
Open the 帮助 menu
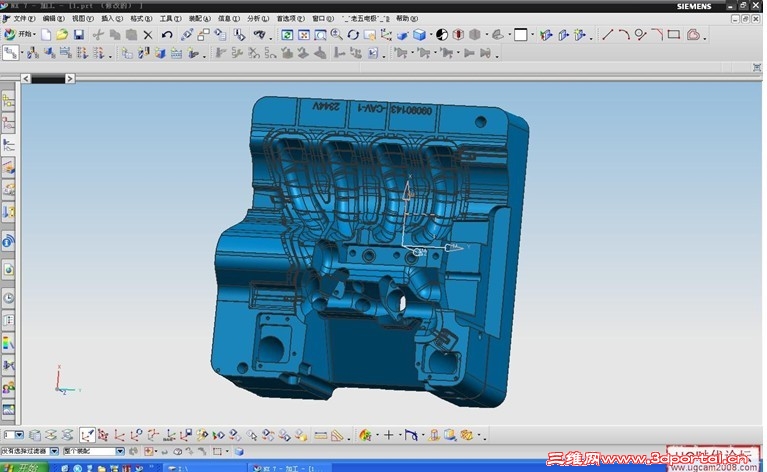click(406, 19)
